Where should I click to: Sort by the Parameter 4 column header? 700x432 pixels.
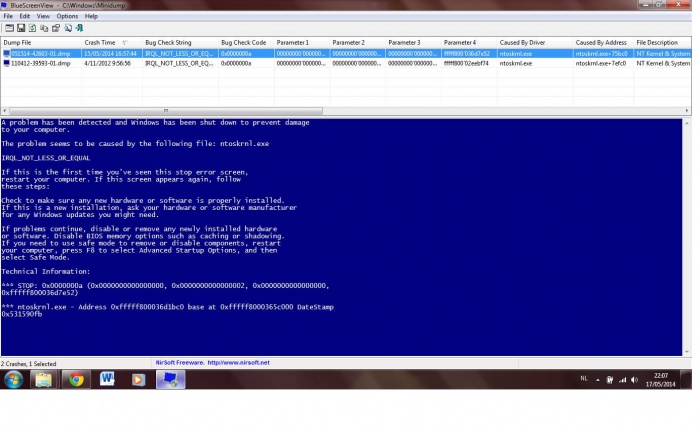click(469, 42)
